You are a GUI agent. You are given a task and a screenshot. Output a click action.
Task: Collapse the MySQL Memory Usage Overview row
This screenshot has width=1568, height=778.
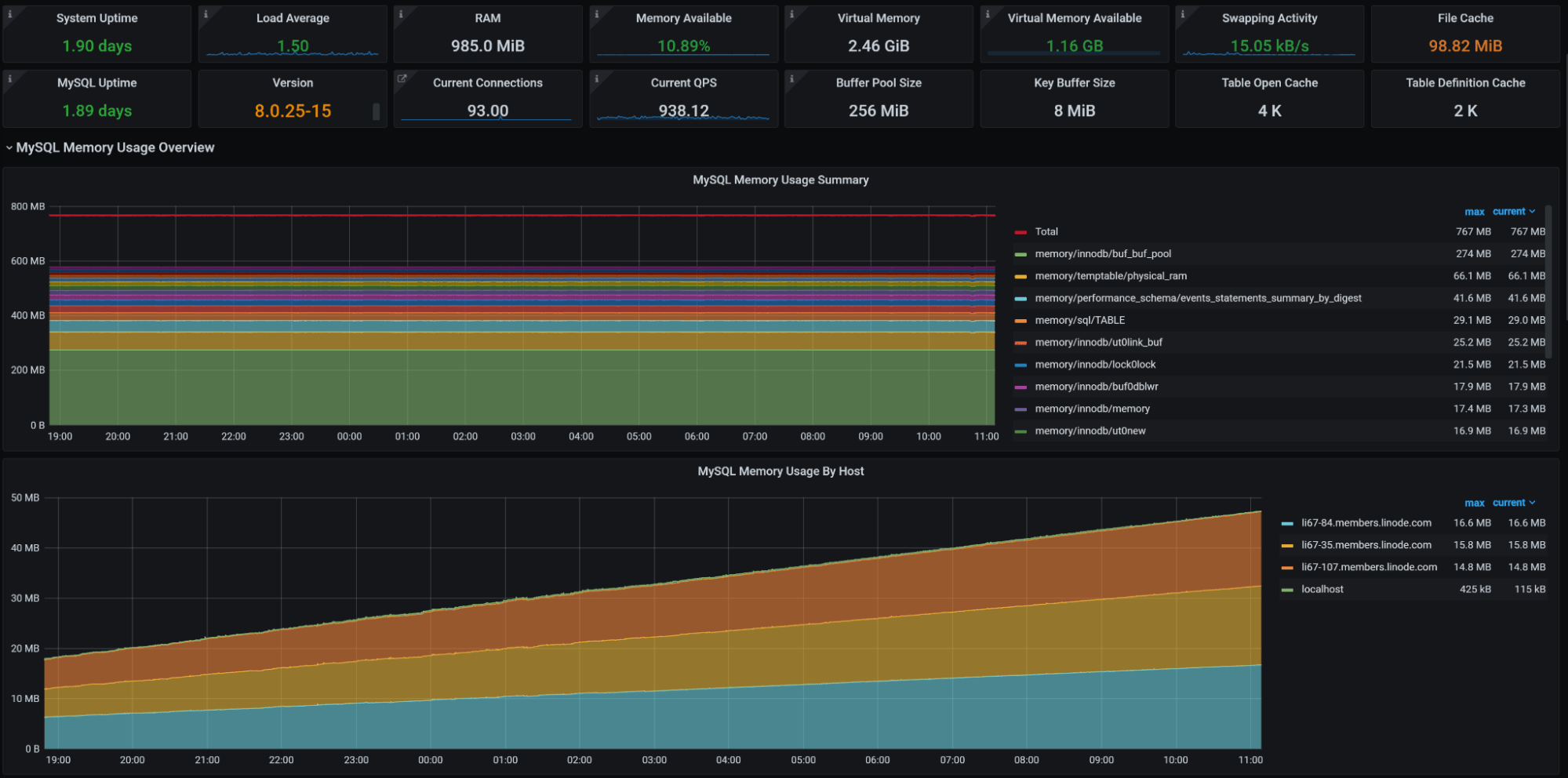coord(115,147)
